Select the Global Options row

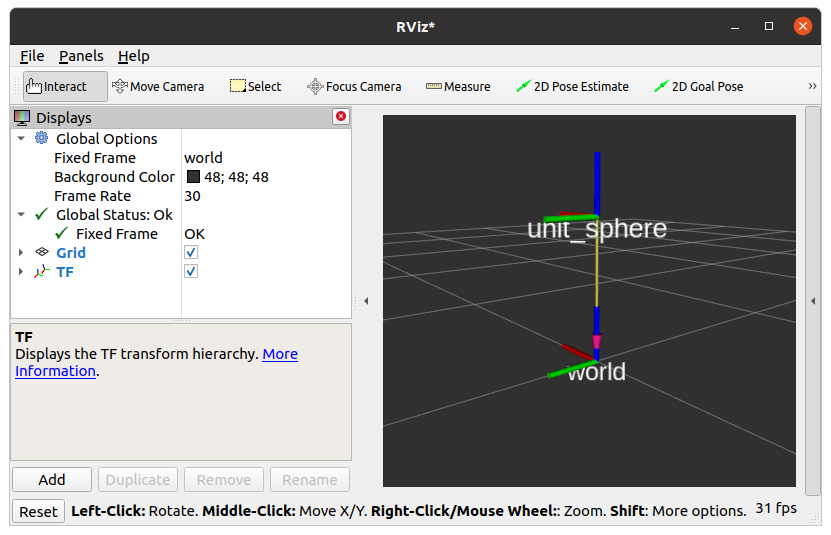[x=181, y=138]
